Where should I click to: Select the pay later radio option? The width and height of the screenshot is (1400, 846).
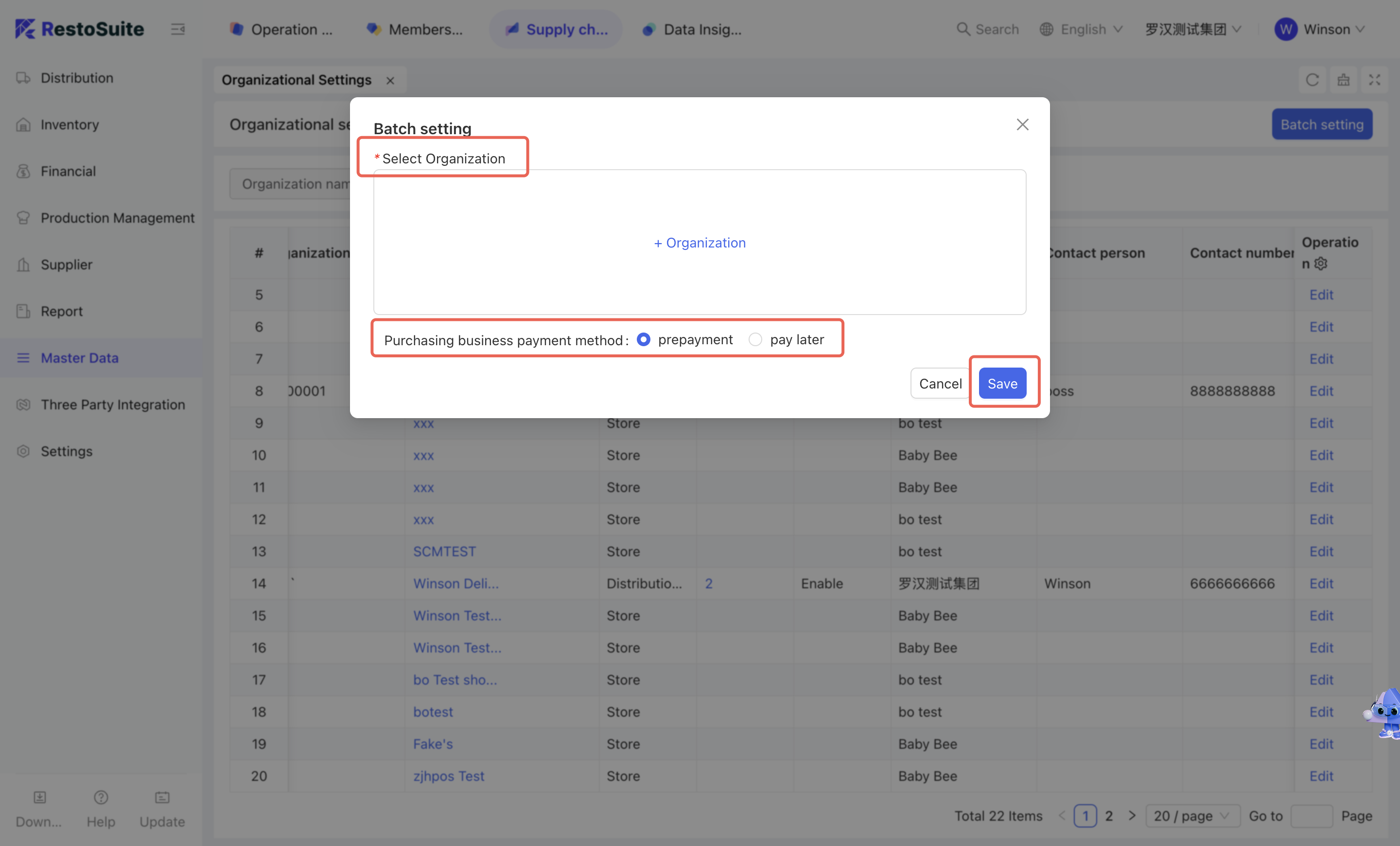[x=755, y=340]
